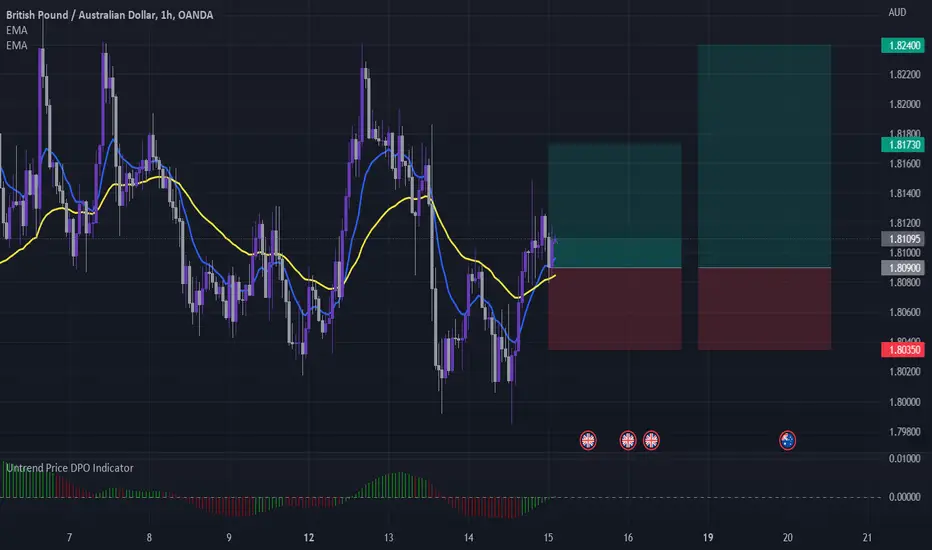
Task: Click the red 1.80350 stop price tag
Action: [x=903, y=350]
